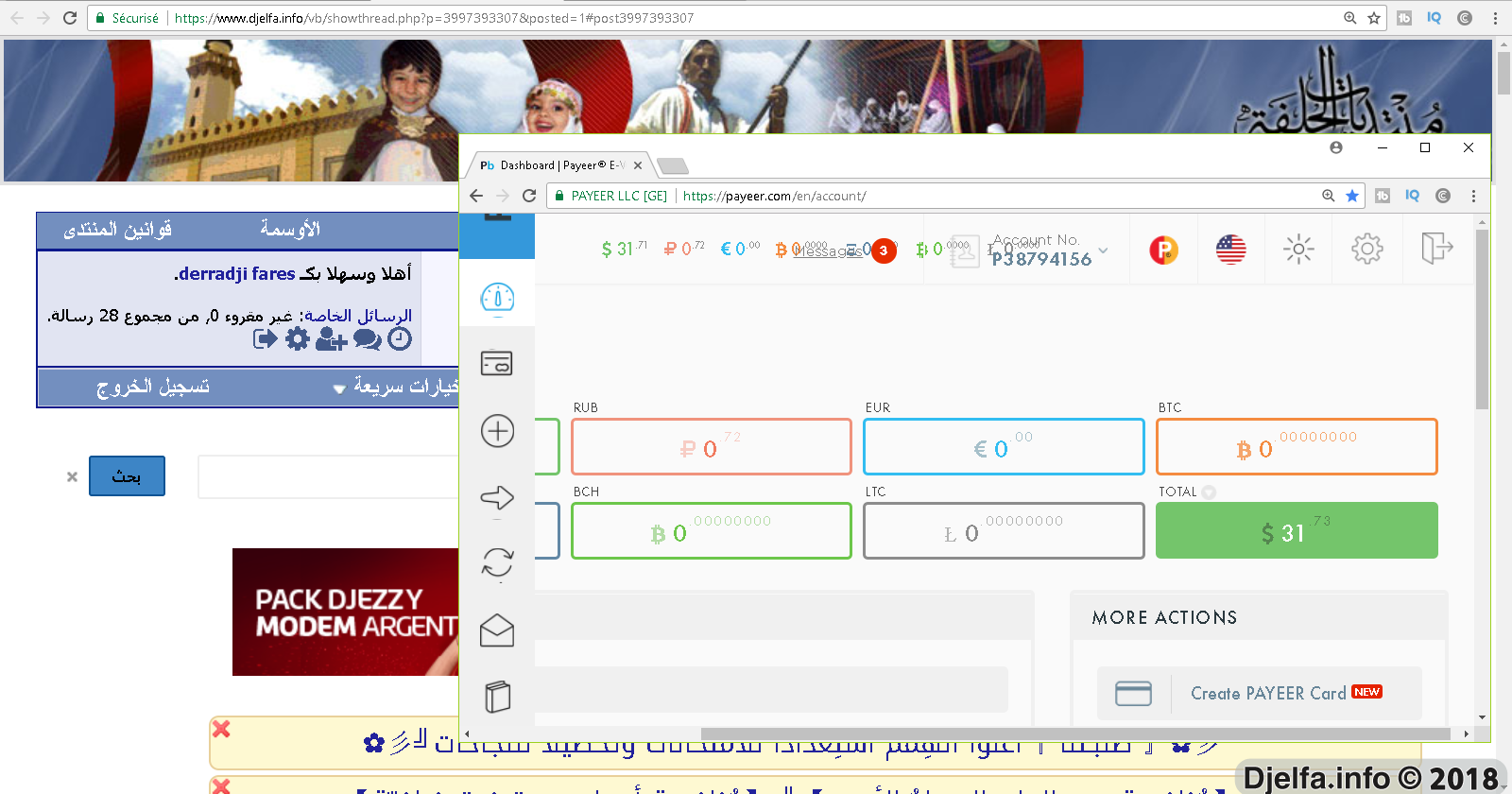Open Payeer settings gear icon
The image size is (1512, 794).
click(x=1366, y=250)
